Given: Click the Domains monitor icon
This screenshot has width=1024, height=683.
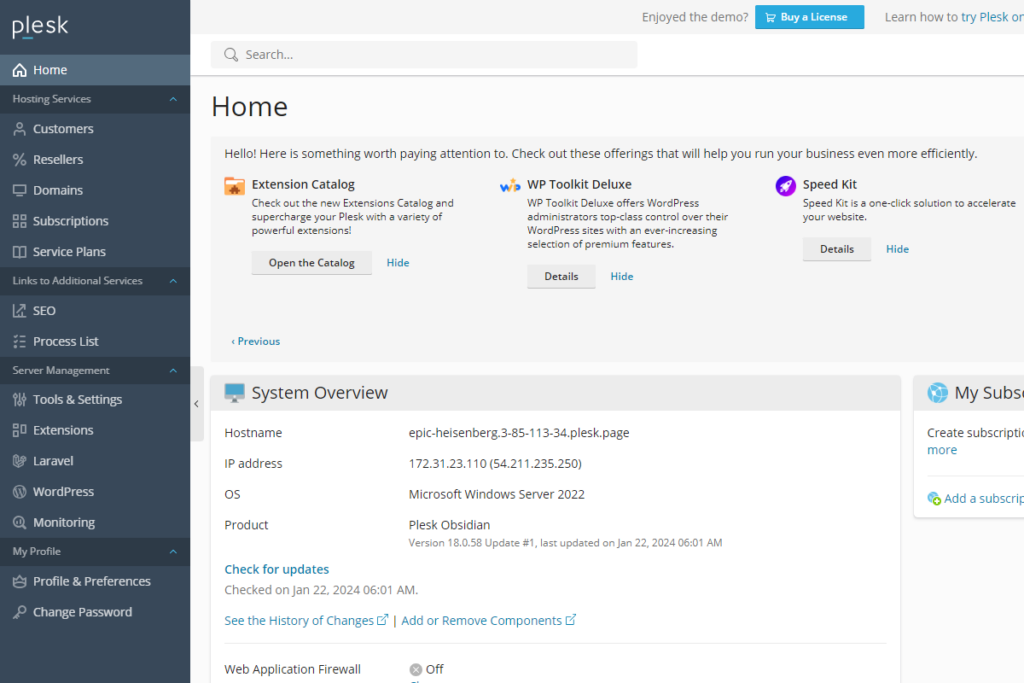Looking at the screenshot, I should click(x=20, y=190).
